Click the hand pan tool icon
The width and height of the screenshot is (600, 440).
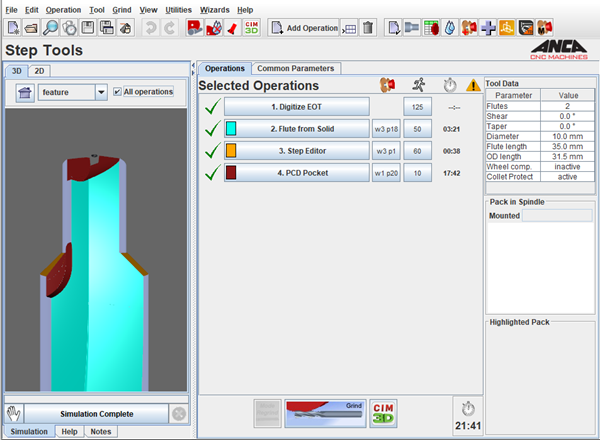point(13,413)
